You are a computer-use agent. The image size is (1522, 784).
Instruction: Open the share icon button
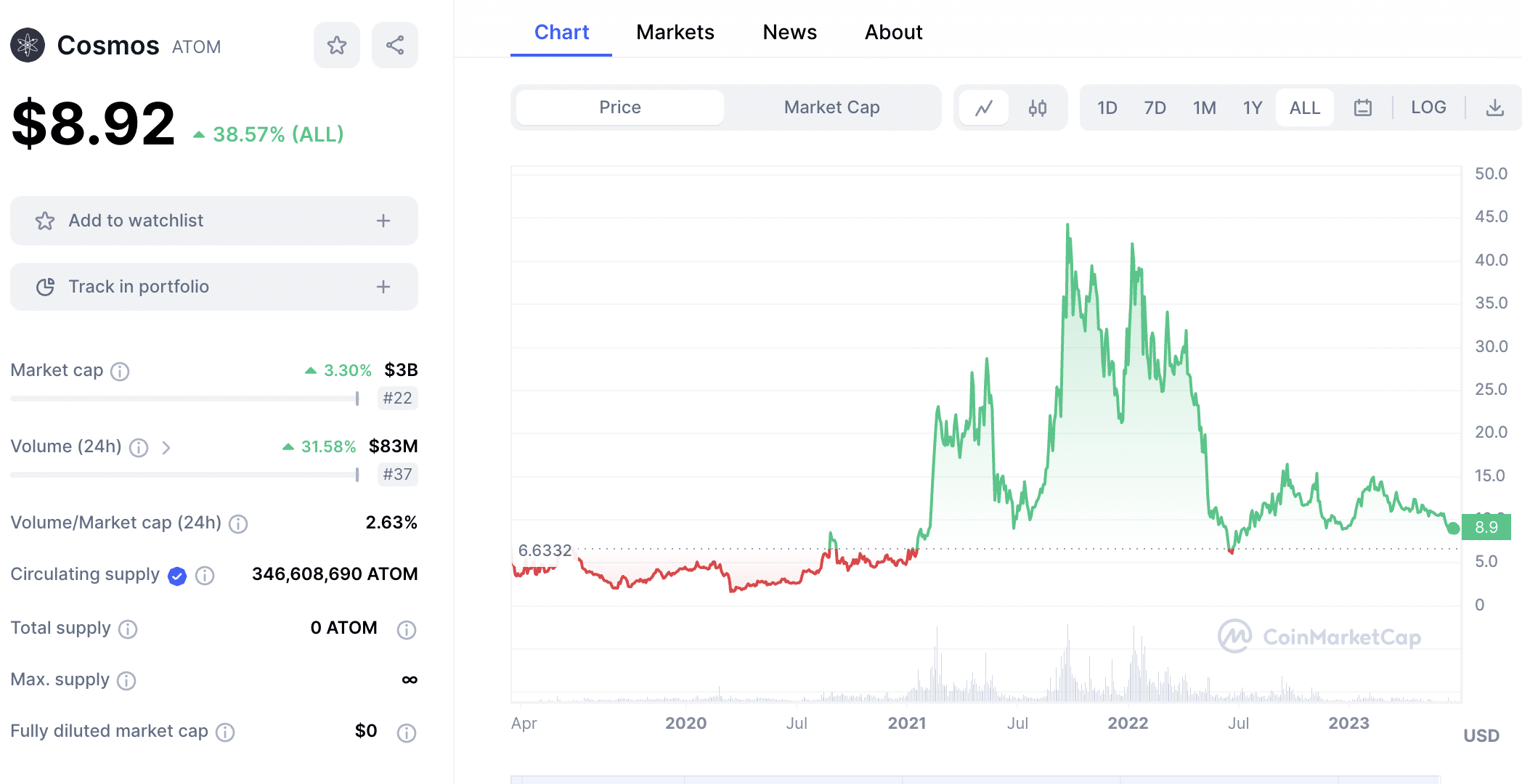(x=395, y=45)
